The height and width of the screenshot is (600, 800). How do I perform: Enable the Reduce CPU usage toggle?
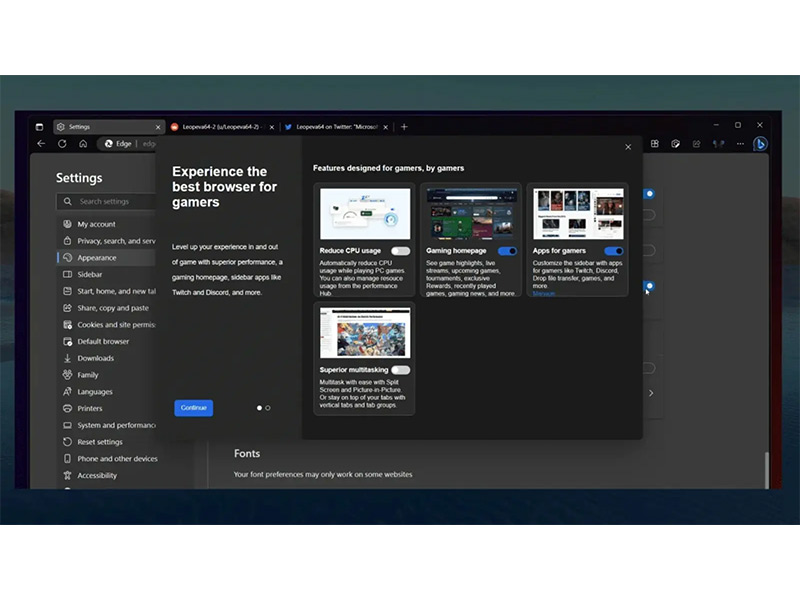pos(401,251)
